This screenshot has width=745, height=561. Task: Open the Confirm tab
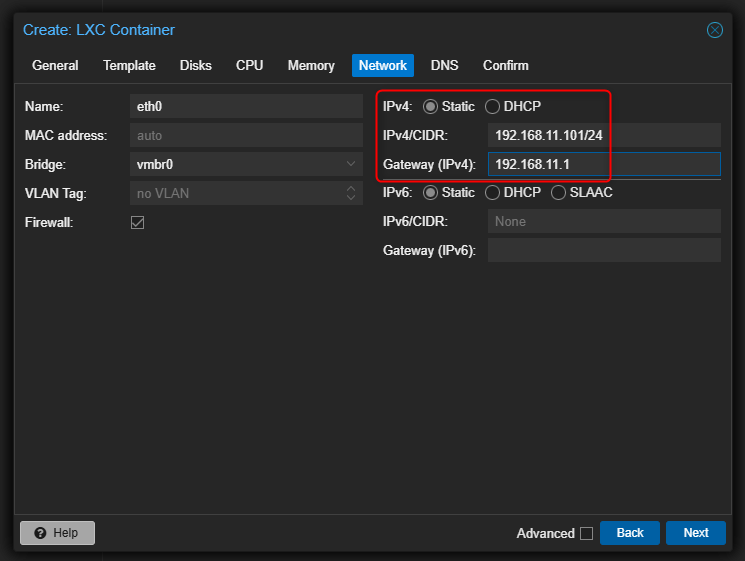[505, 66]
